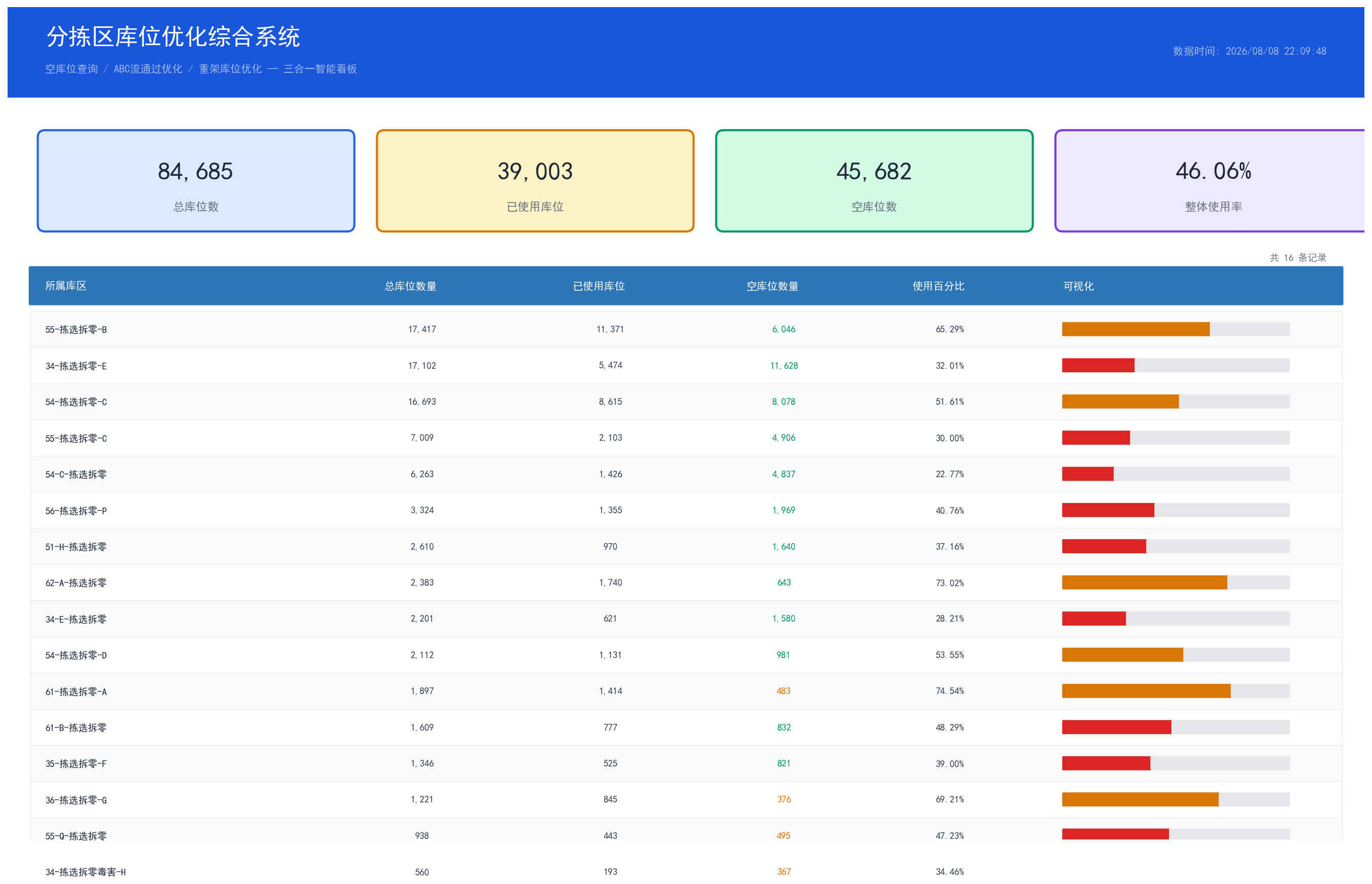The height and width of the screenshot is (884, 1372).
Task: Click the page title 分拣区库位优化综合系统
Action: tap(173, 37)
